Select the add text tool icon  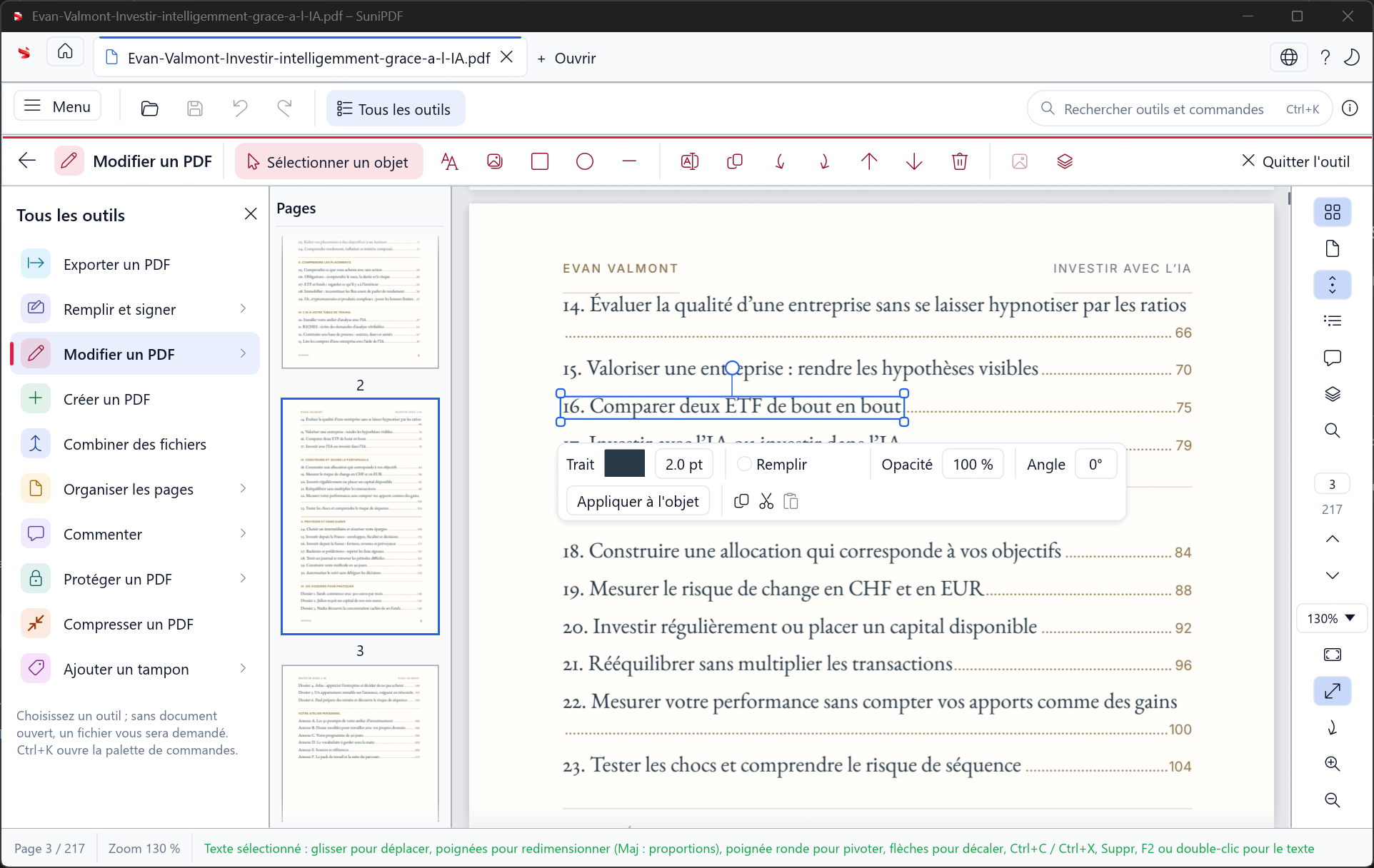tap(449, 162)
